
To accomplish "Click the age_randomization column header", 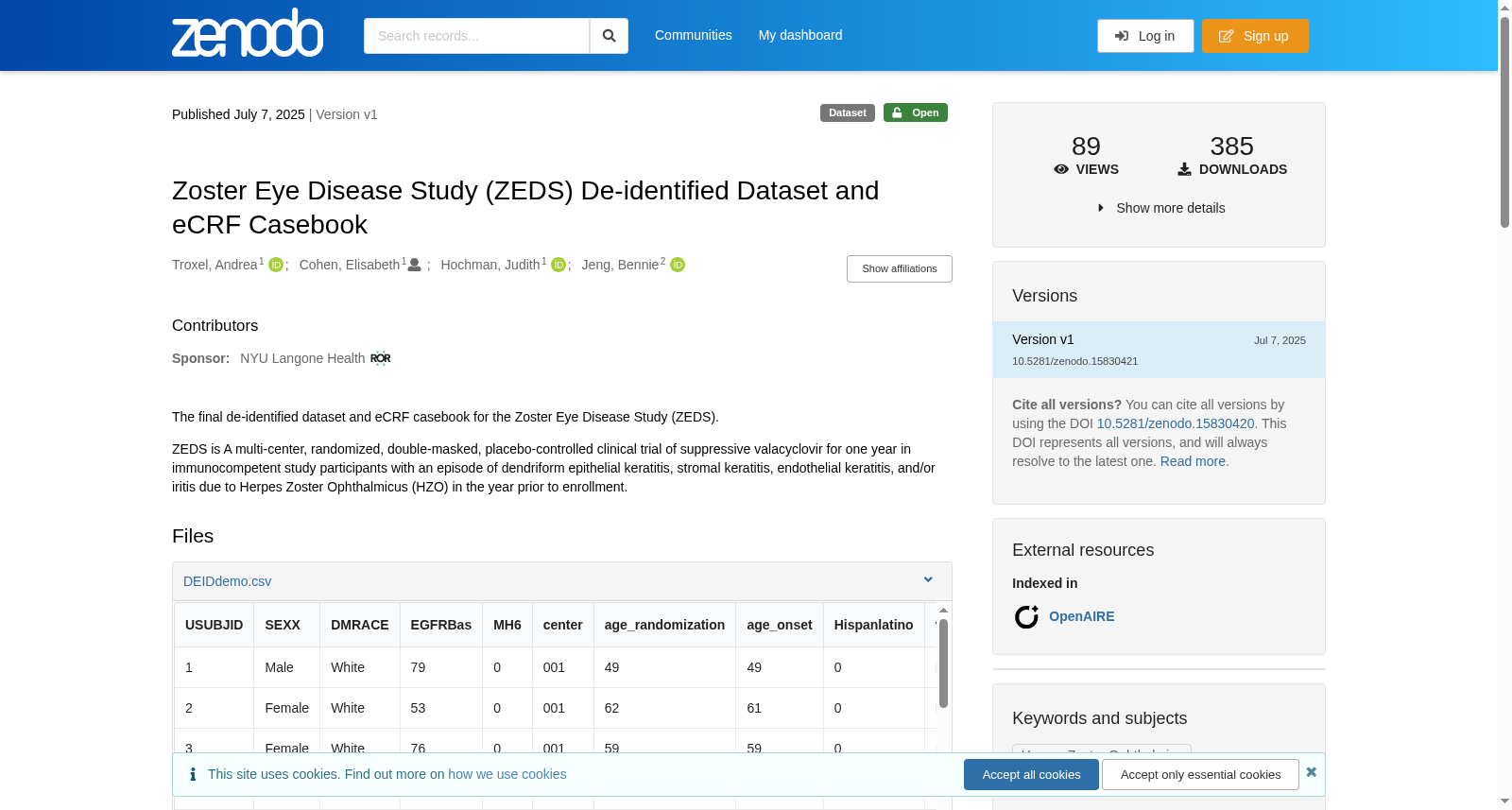I will [664, 625].
